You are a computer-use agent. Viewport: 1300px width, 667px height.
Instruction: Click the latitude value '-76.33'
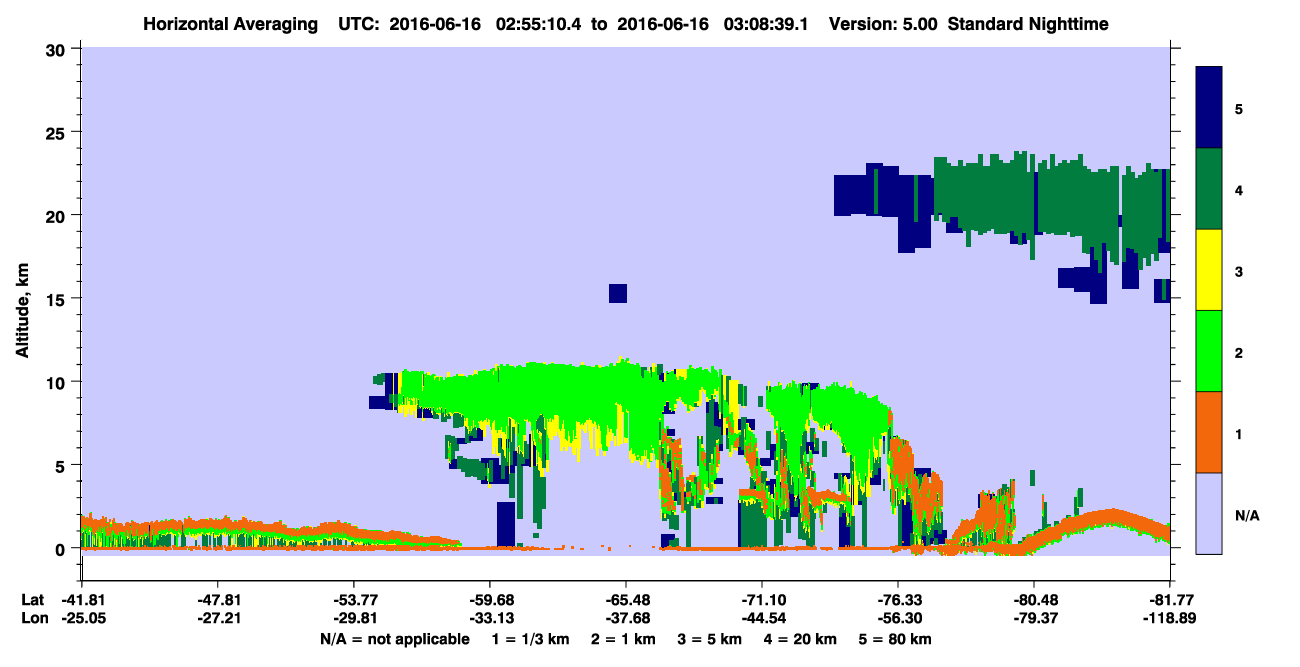897,600
